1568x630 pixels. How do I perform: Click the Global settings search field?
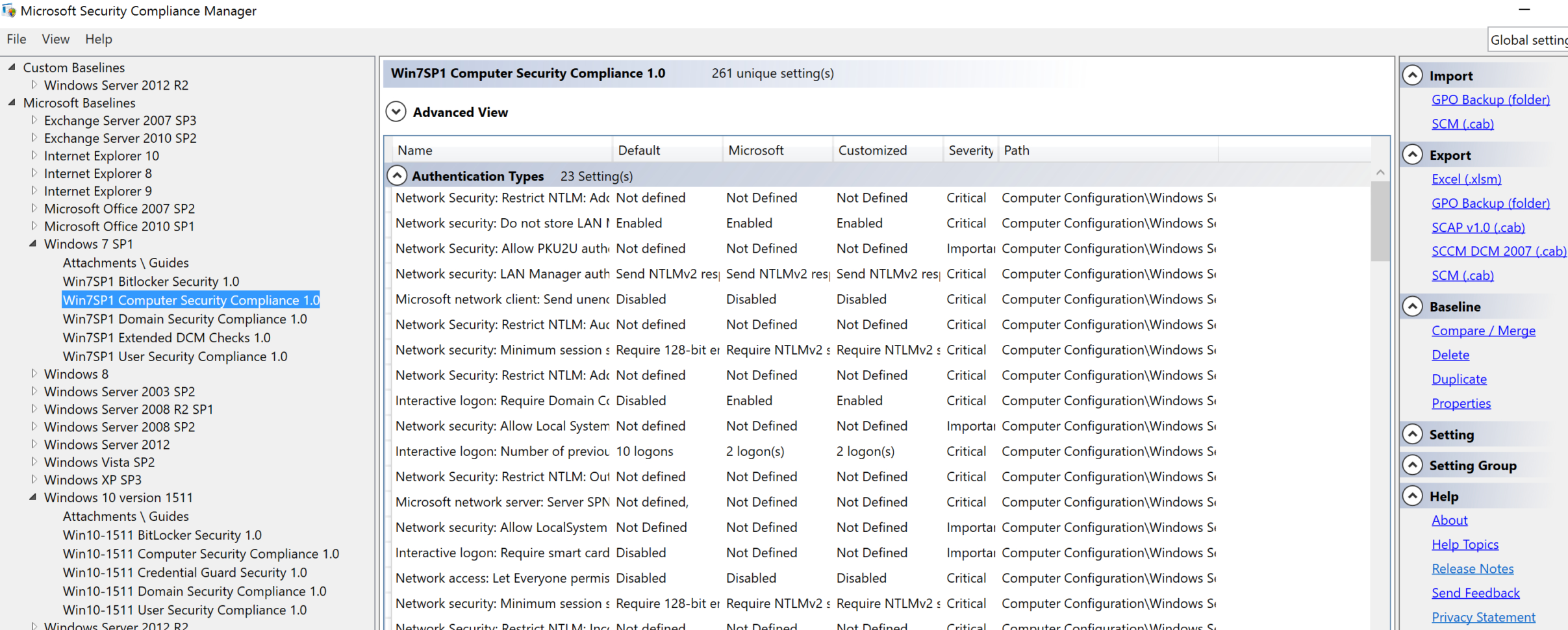pos(1533,39)
